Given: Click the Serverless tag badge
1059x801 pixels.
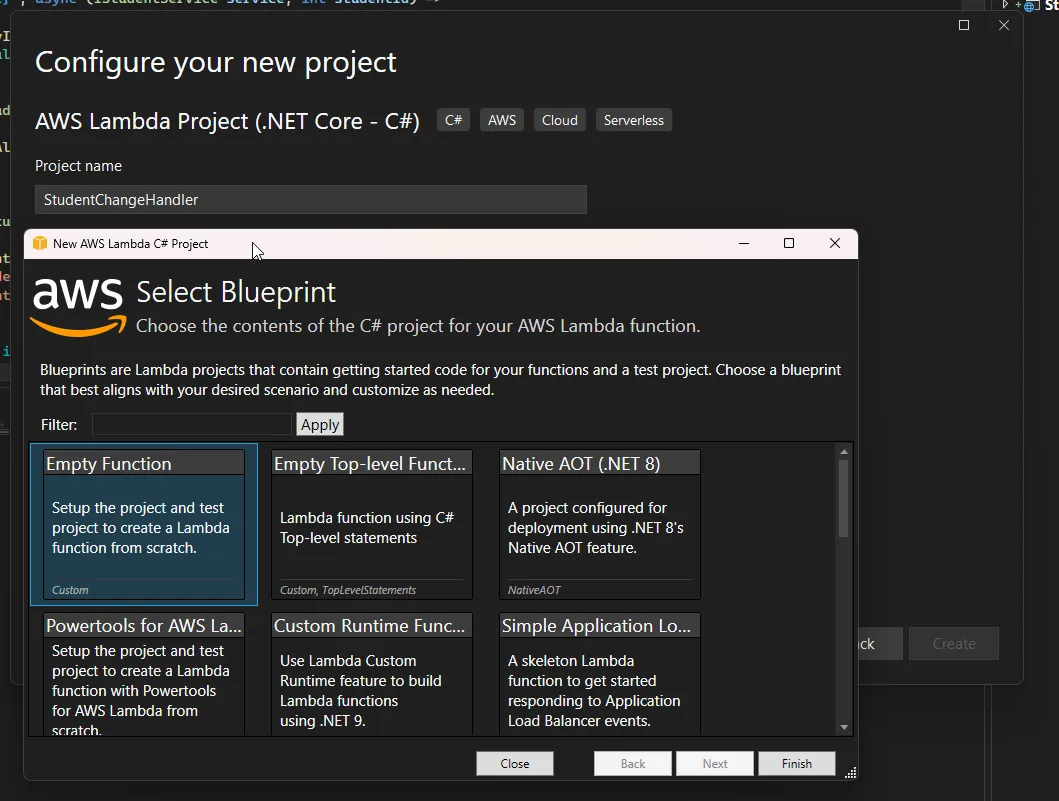Looking at the screenshot, I should tap(633, 119).
